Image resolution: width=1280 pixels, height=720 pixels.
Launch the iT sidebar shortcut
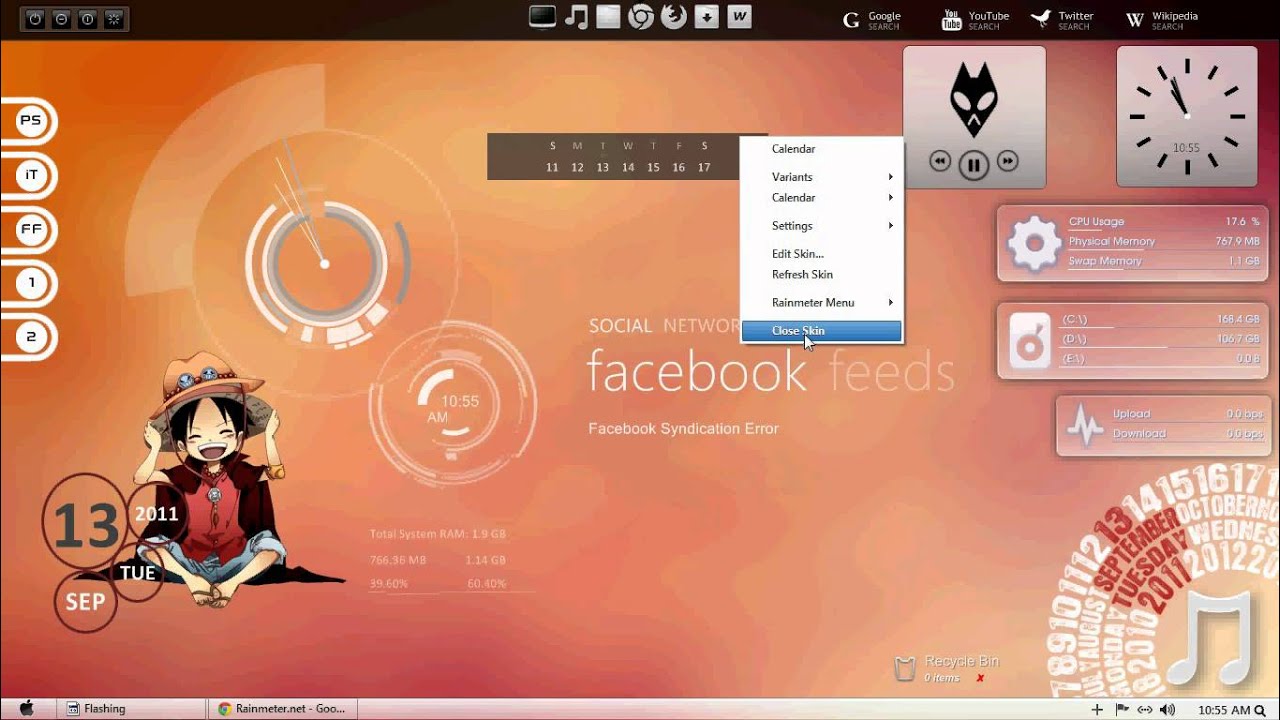(31, 175)
